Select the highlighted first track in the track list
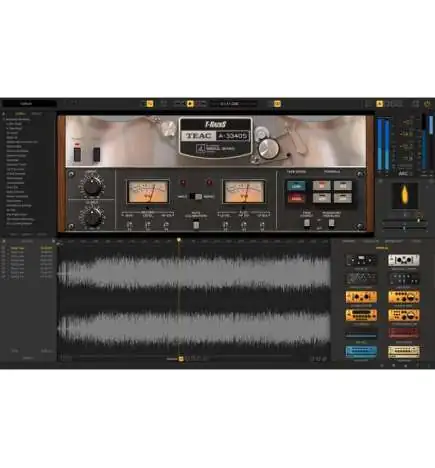435x468 pixels. [28, 248]
